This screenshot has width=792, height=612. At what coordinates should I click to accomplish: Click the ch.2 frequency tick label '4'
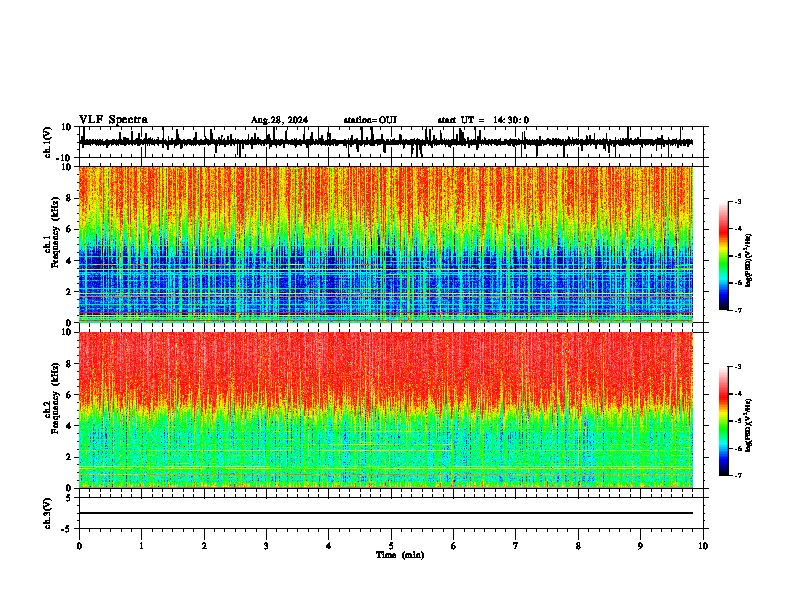tap(70, 426)
